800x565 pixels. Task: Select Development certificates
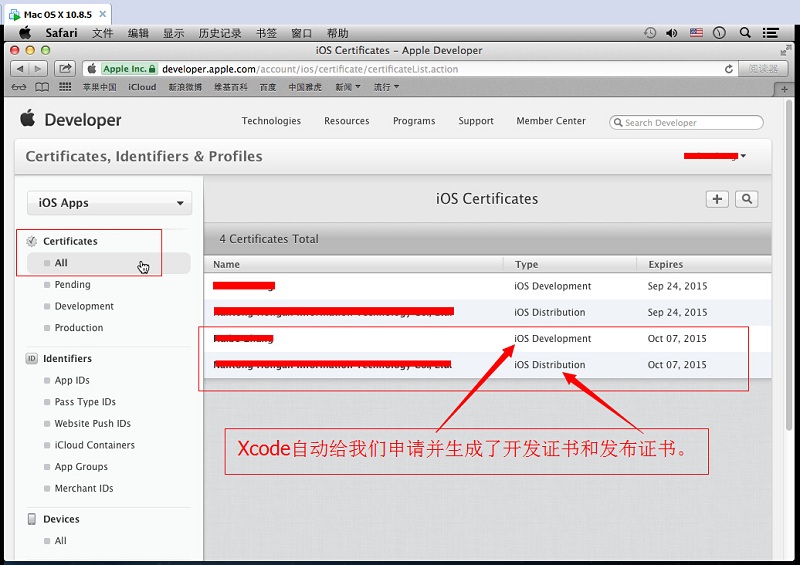84,306
